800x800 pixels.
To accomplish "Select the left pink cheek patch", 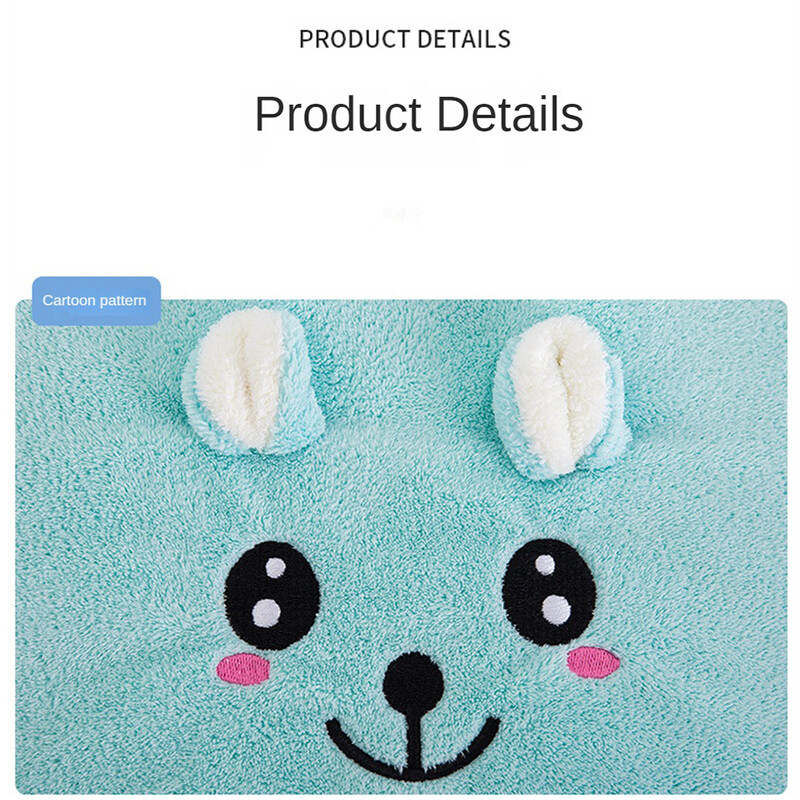I will 242,668.
